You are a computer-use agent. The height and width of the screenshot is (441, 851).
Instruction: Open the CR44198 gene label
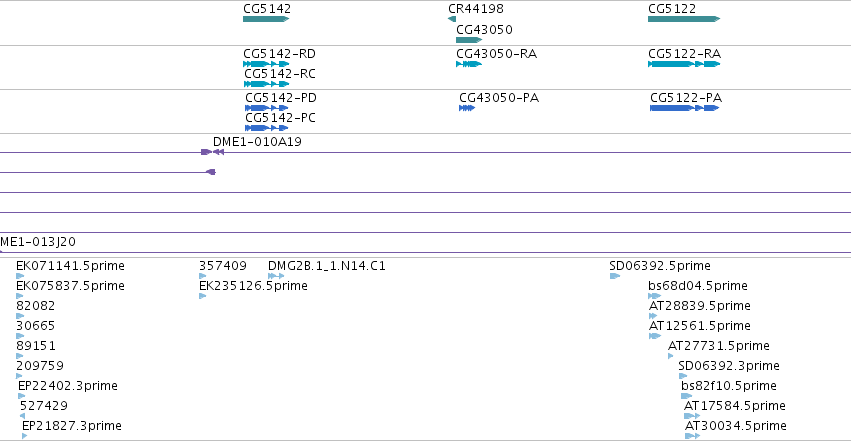(x=476, y=9)
